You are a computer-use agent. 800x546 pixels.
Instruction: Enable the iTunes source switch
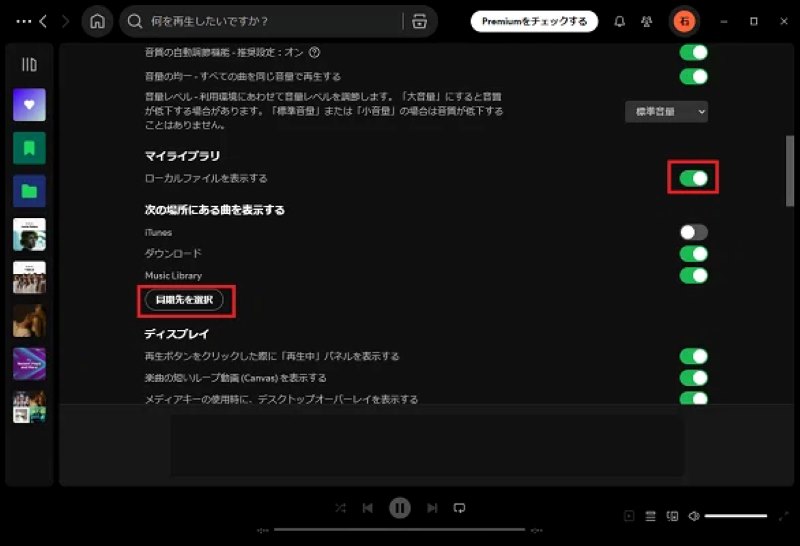[x=693, y=232]
